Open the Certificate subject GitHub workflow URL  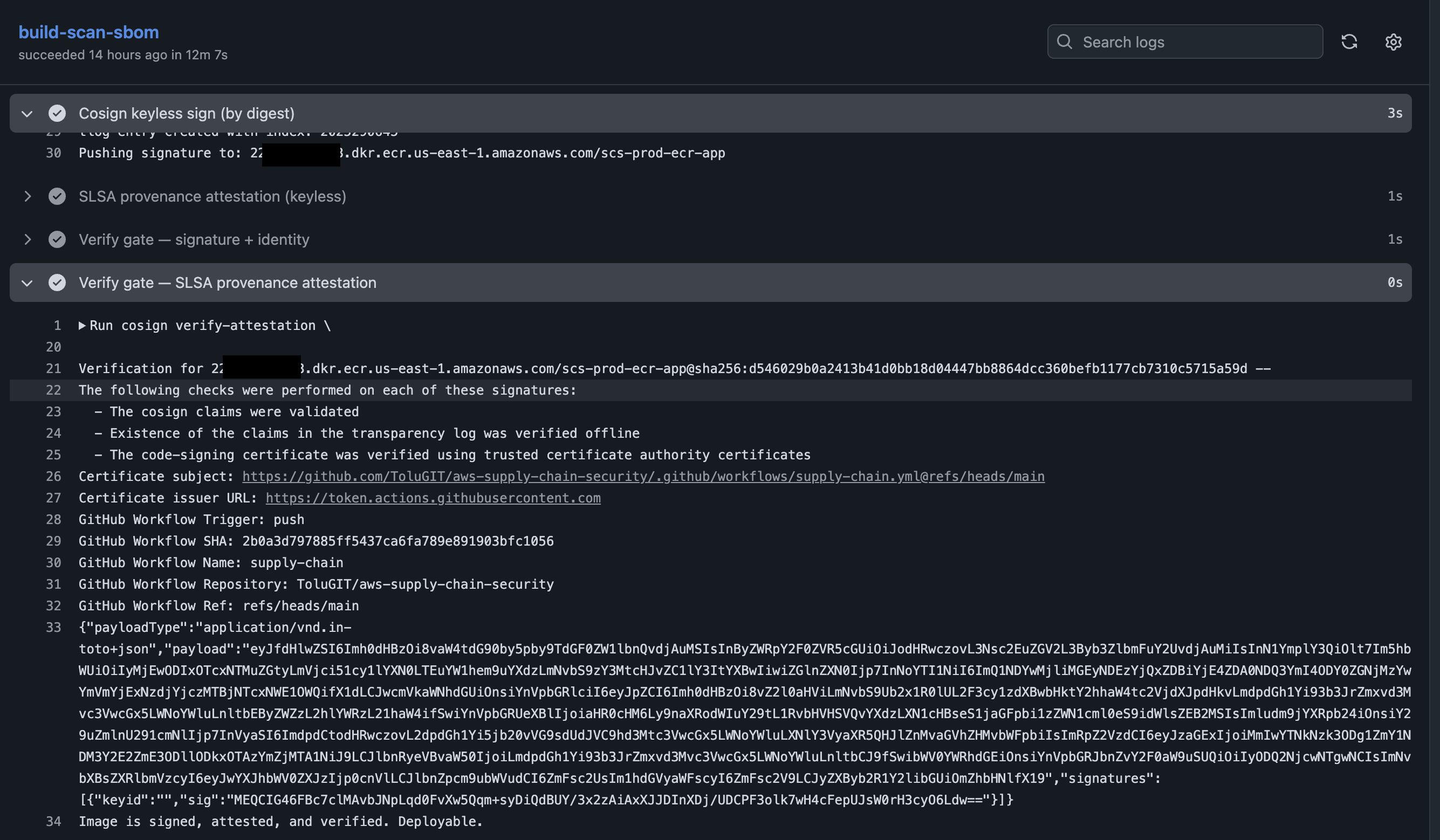pos(643,477)
